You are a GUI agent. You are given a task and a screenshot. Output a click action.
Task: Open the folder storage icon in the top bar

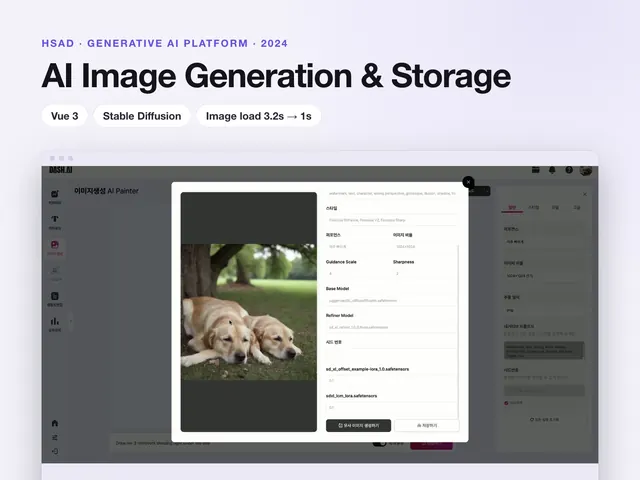536,170
